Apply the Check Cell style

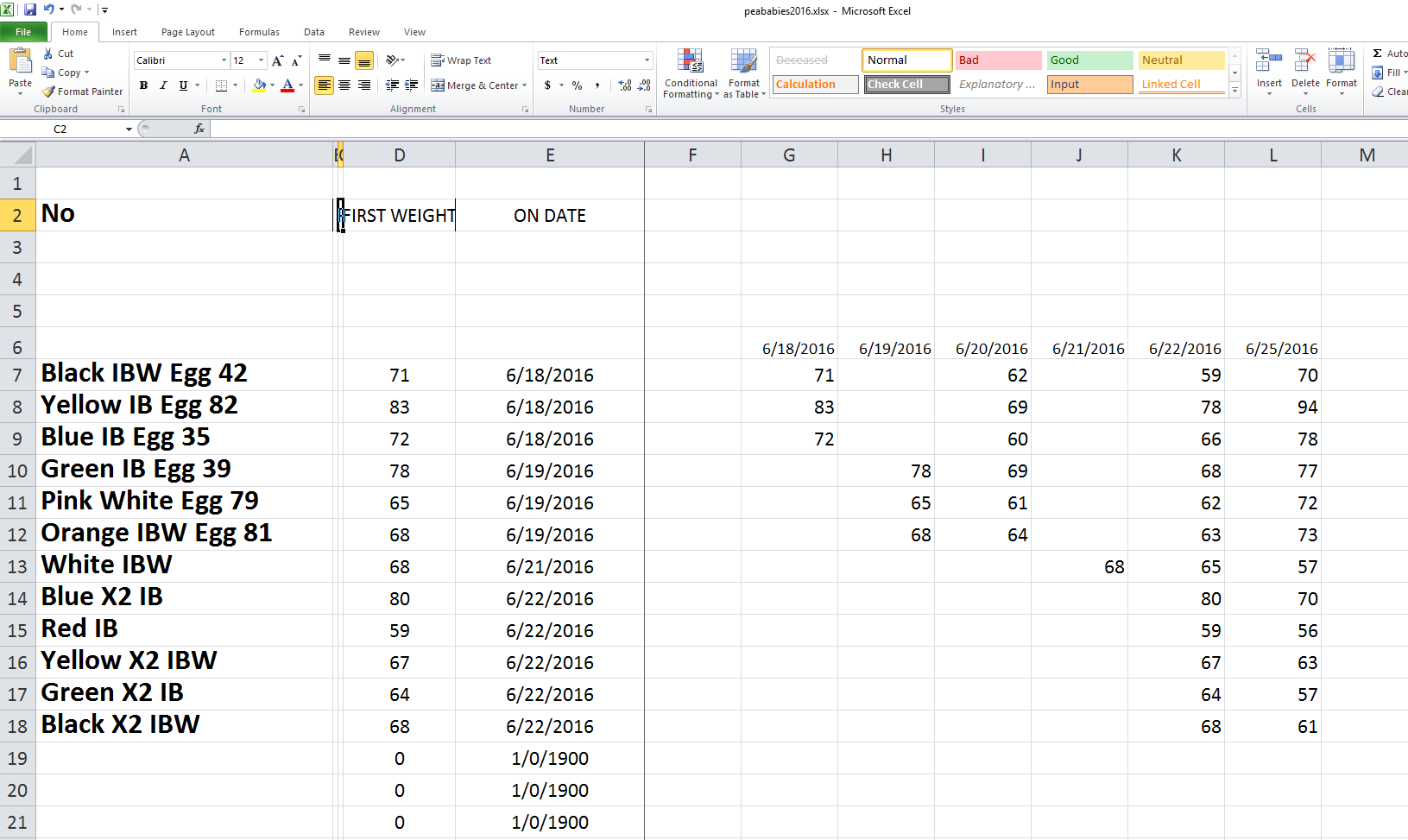[x=906, y=85]
